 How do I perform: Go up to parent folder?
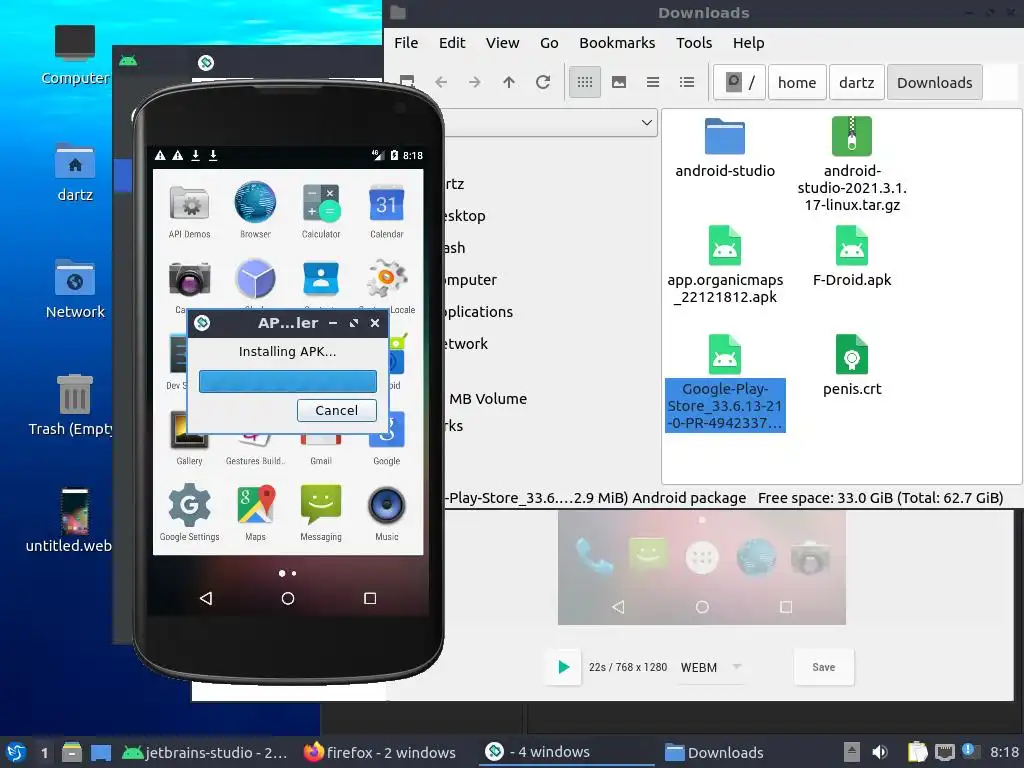pos(509,82)
